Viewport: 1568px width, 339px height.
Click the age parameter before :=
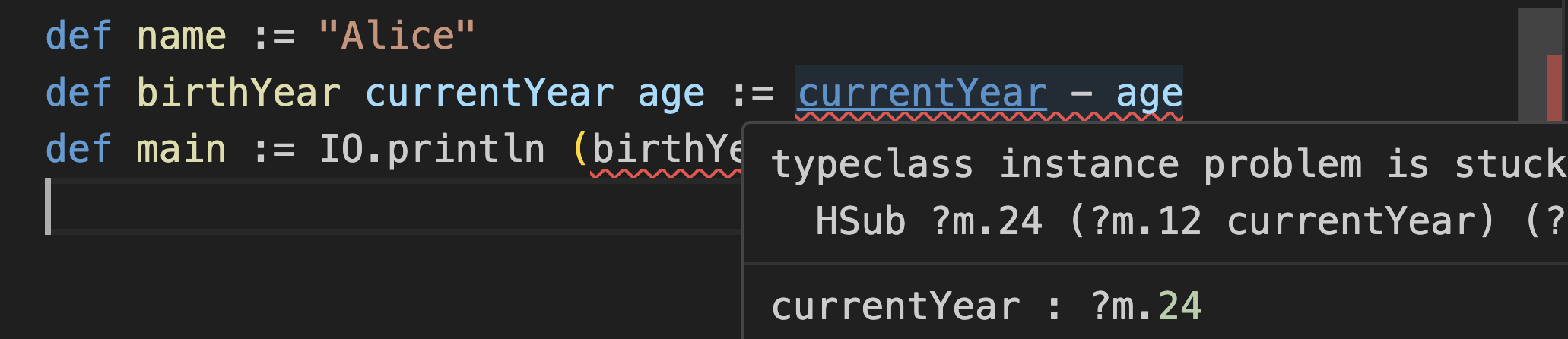tap(671, 93)
